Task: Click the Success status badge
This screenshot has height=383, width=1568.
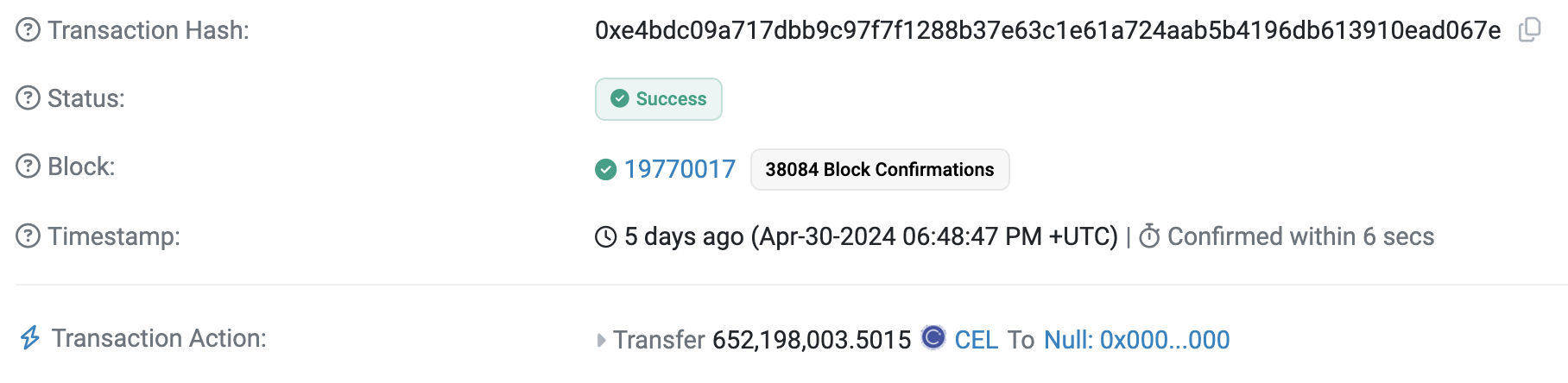Action: (x=658, y=99)
